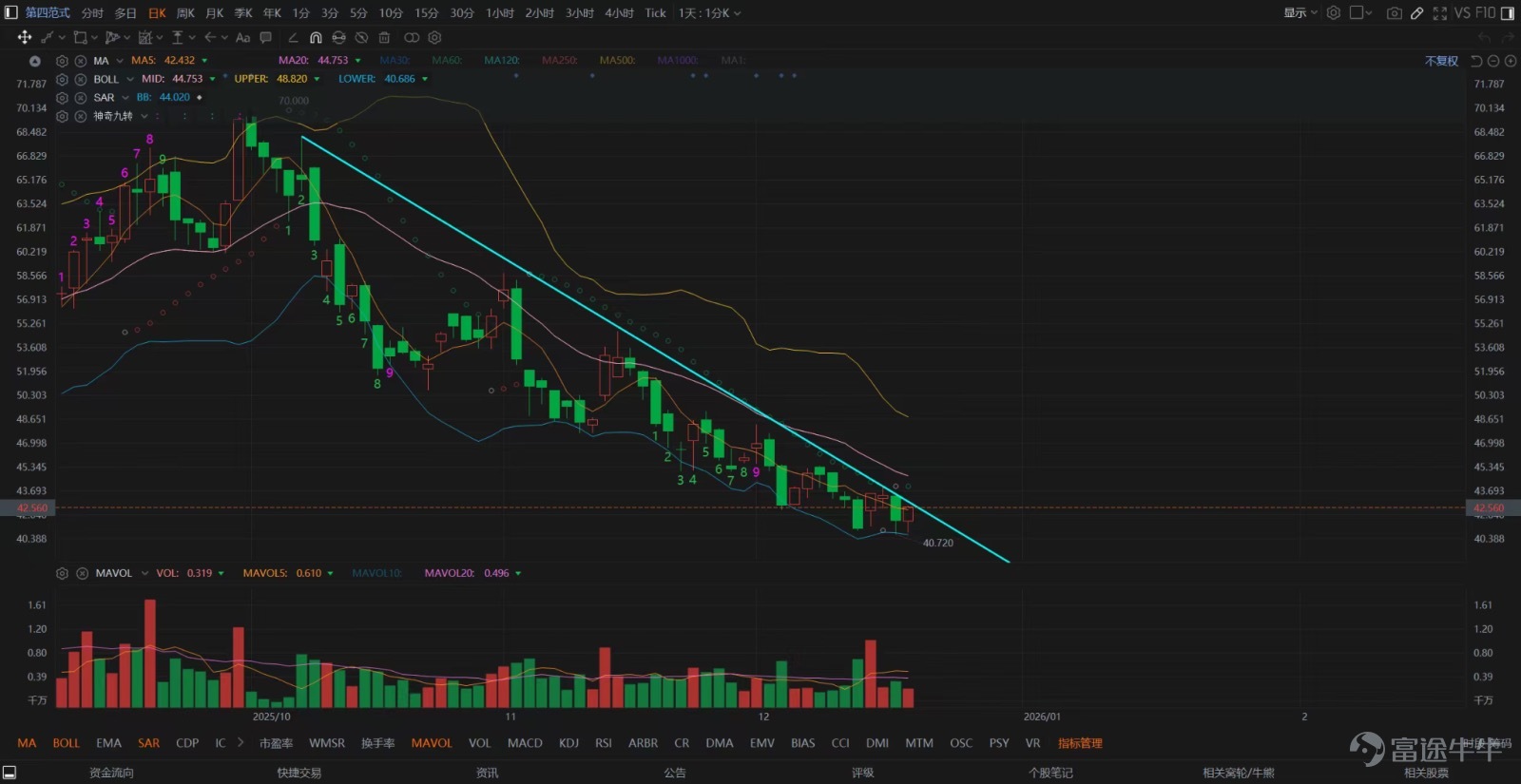Select the eraser tool in drawing toolbar
1521x784 pixels.
click(293, 37)
